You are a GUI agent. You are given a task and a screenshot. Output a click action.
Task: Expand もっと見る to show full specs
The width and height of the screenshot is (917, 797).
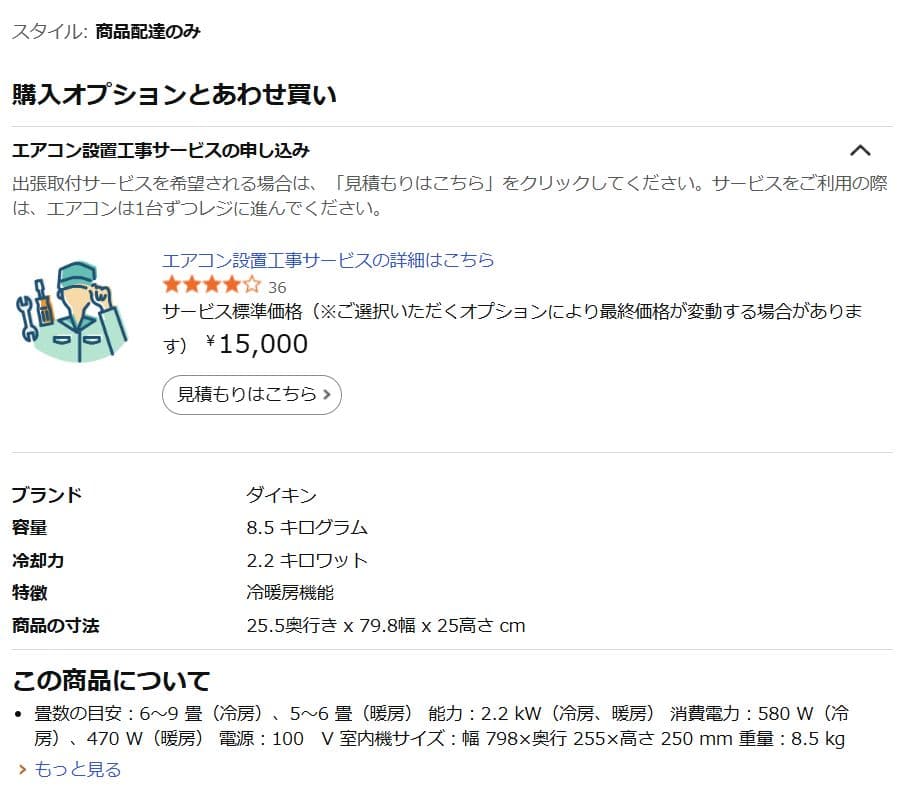(x=77, y=769)
